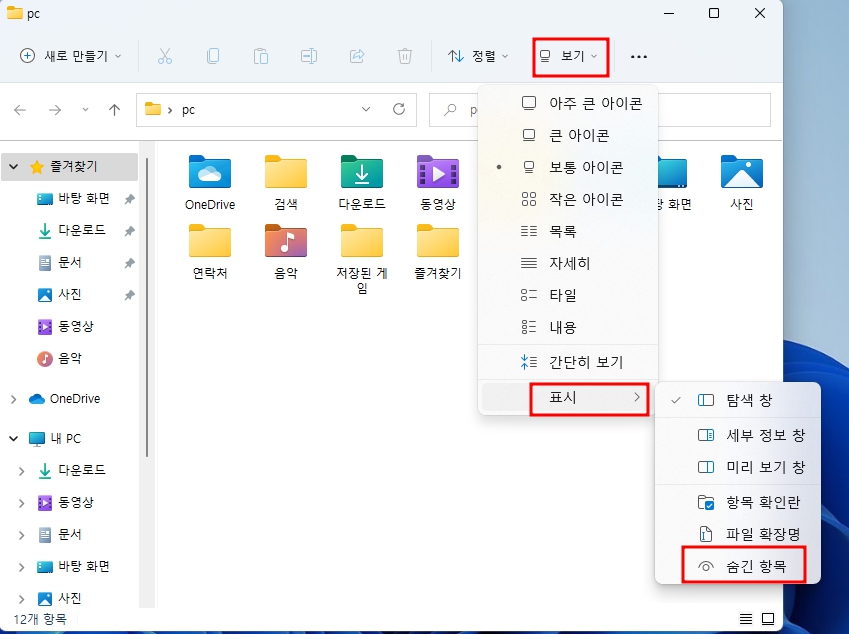This screenshot has width=849, height=634.
Task: Click the Share icon in toolbar
Action: 357,56
